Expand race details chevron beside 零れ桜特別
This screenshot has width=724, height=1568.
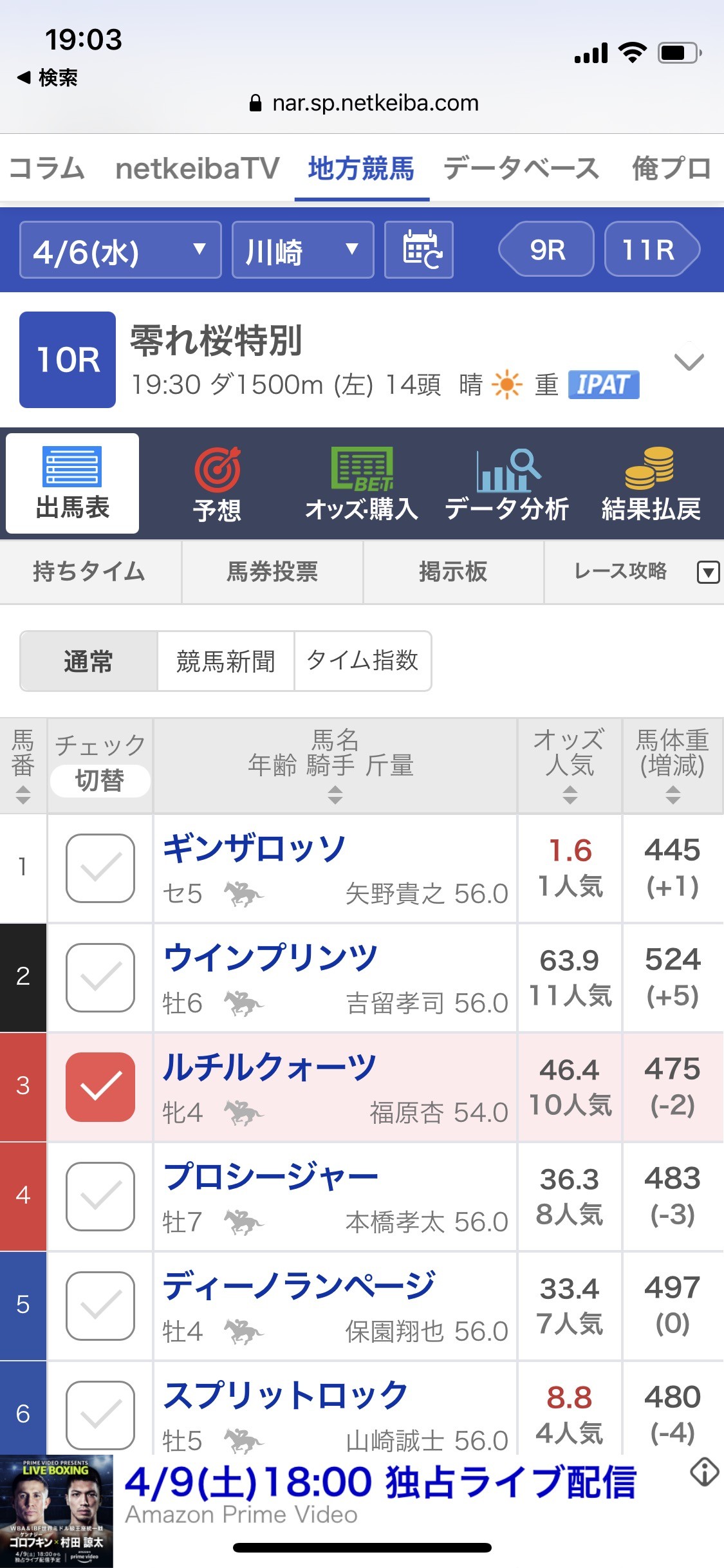(x=689, y=361)
